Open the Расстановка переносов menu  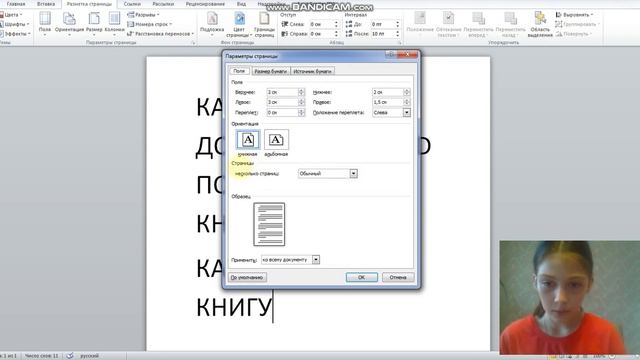click(x=160, y=33)
